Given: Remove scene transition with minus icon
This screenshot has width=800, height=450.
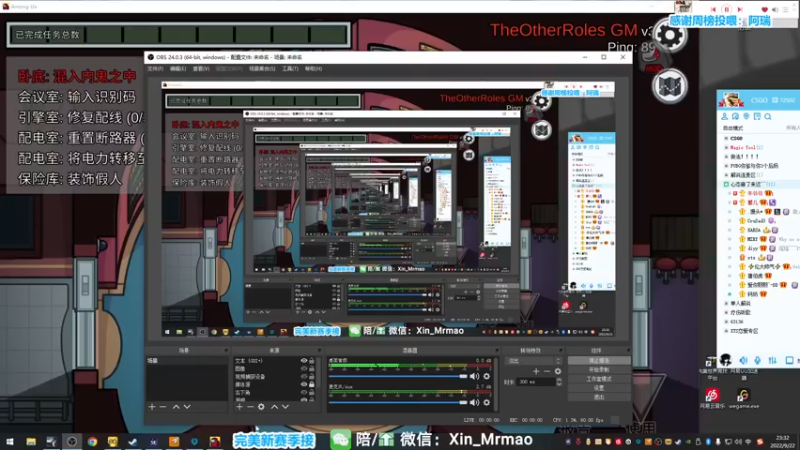Looking at the screenshot, I should tap(547, 371).
